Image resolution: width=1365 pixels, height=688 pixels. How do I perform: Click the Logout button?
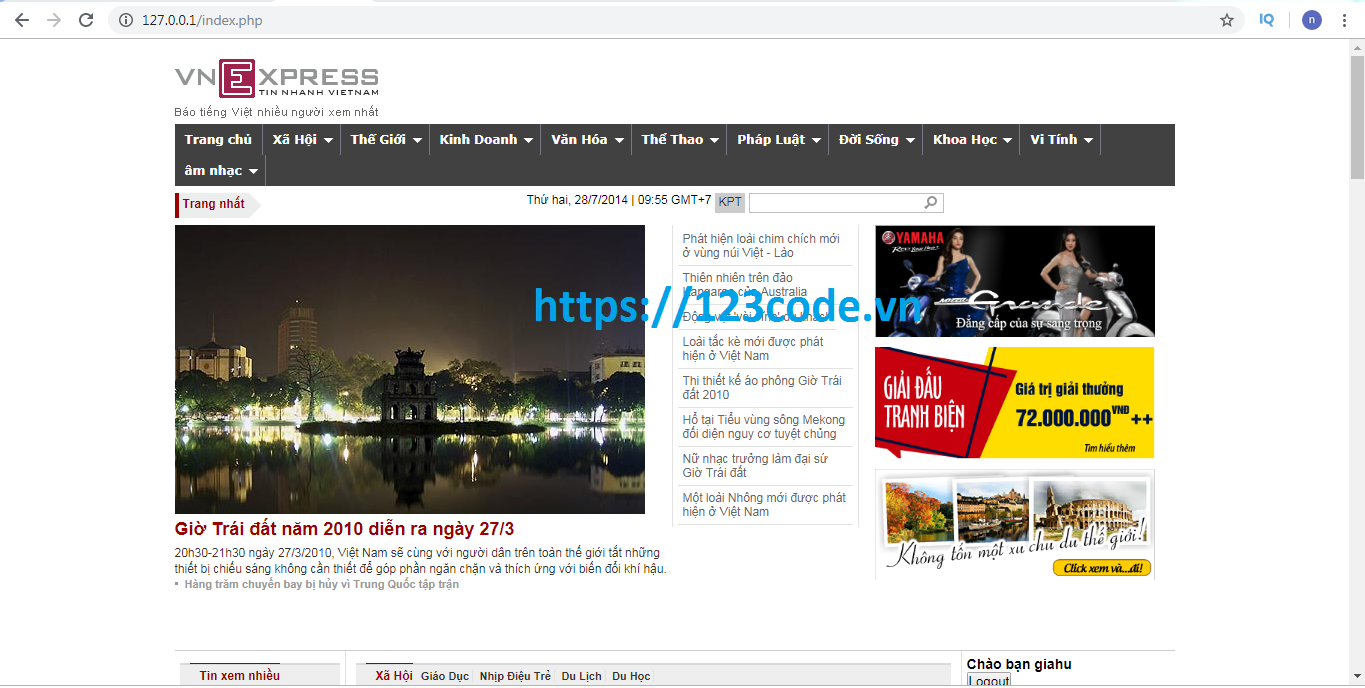[988, 682]
